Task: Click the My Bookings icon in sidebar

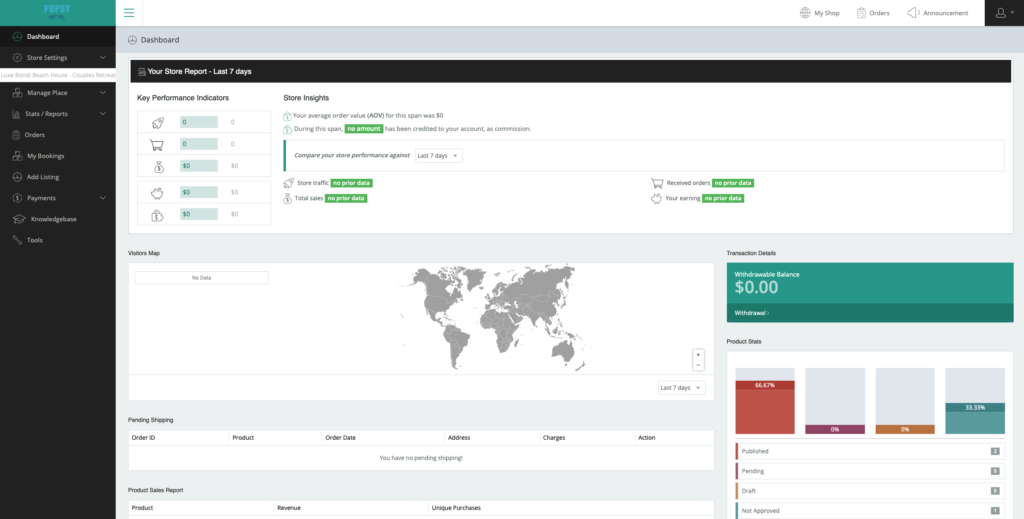Action: [15, 156]
